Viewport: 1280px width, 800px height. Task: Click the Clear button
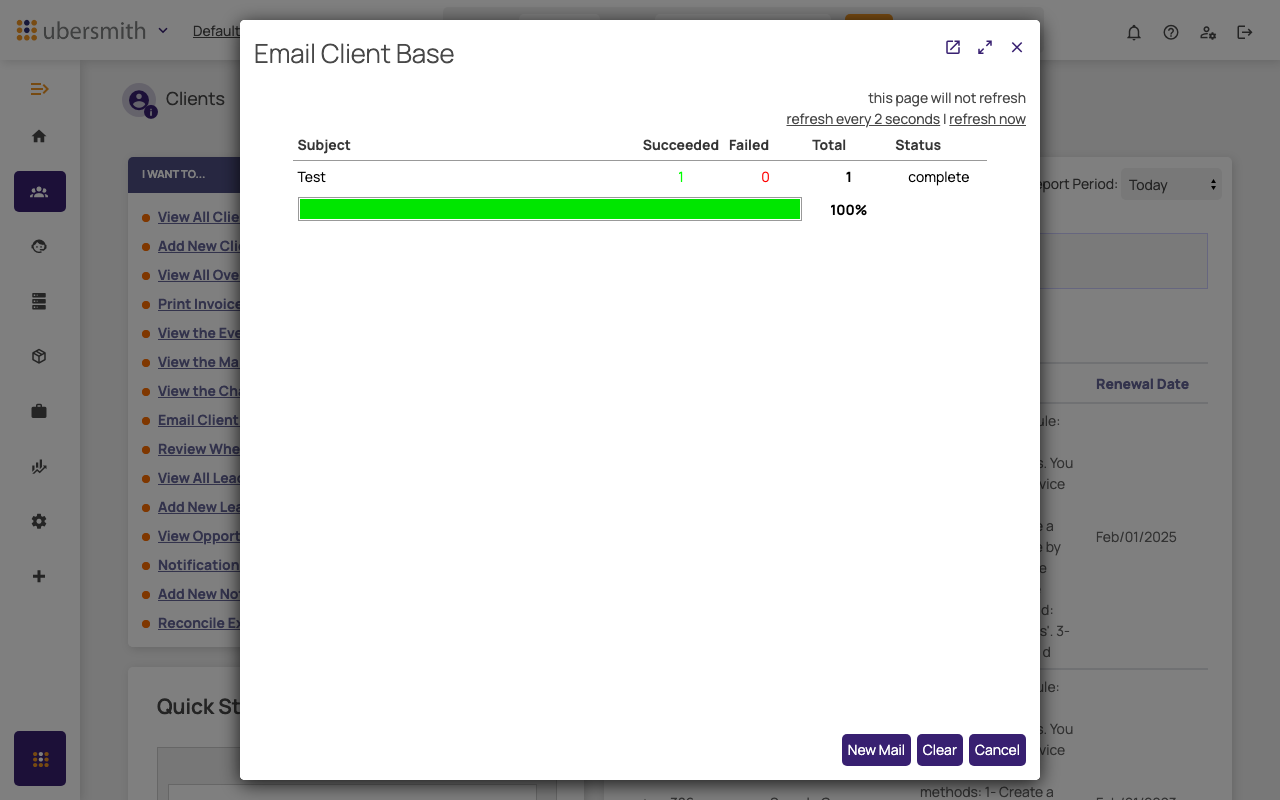coord(940,750)
